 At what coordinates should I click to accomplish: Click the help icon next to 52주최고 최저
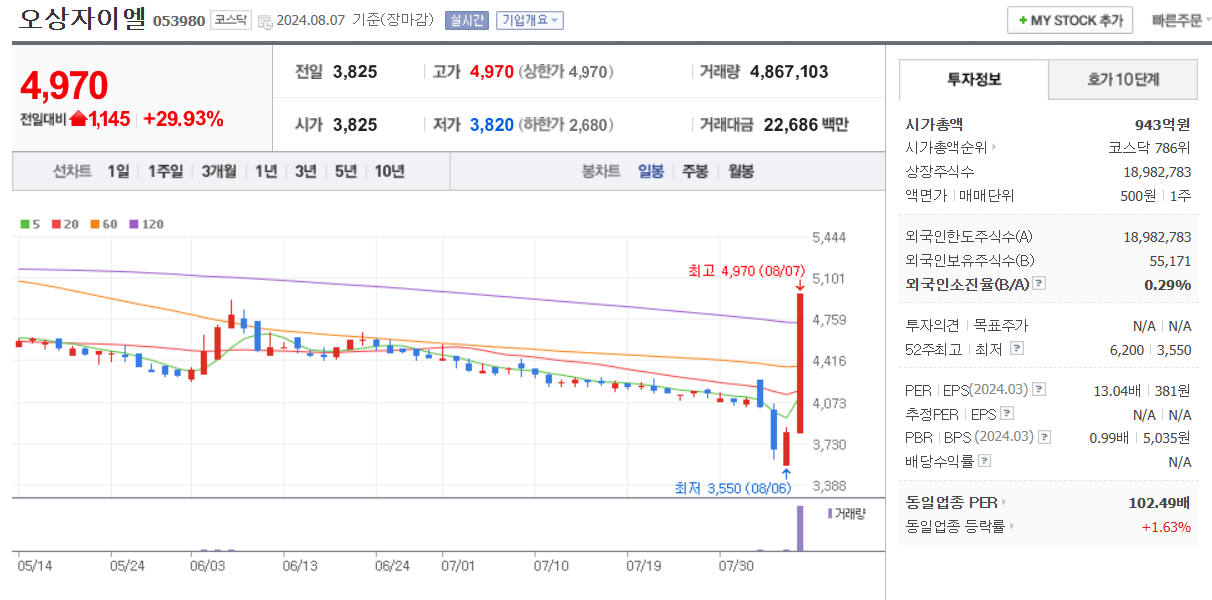1017,348
